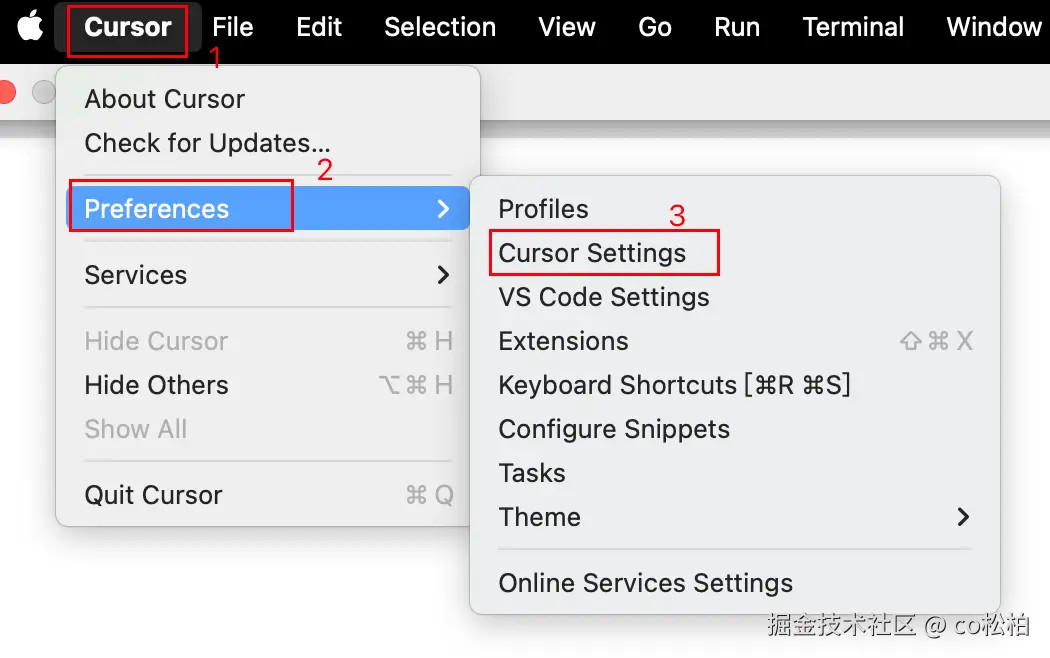Open the File menu
1050x658 pixels.
pos(233,27)
